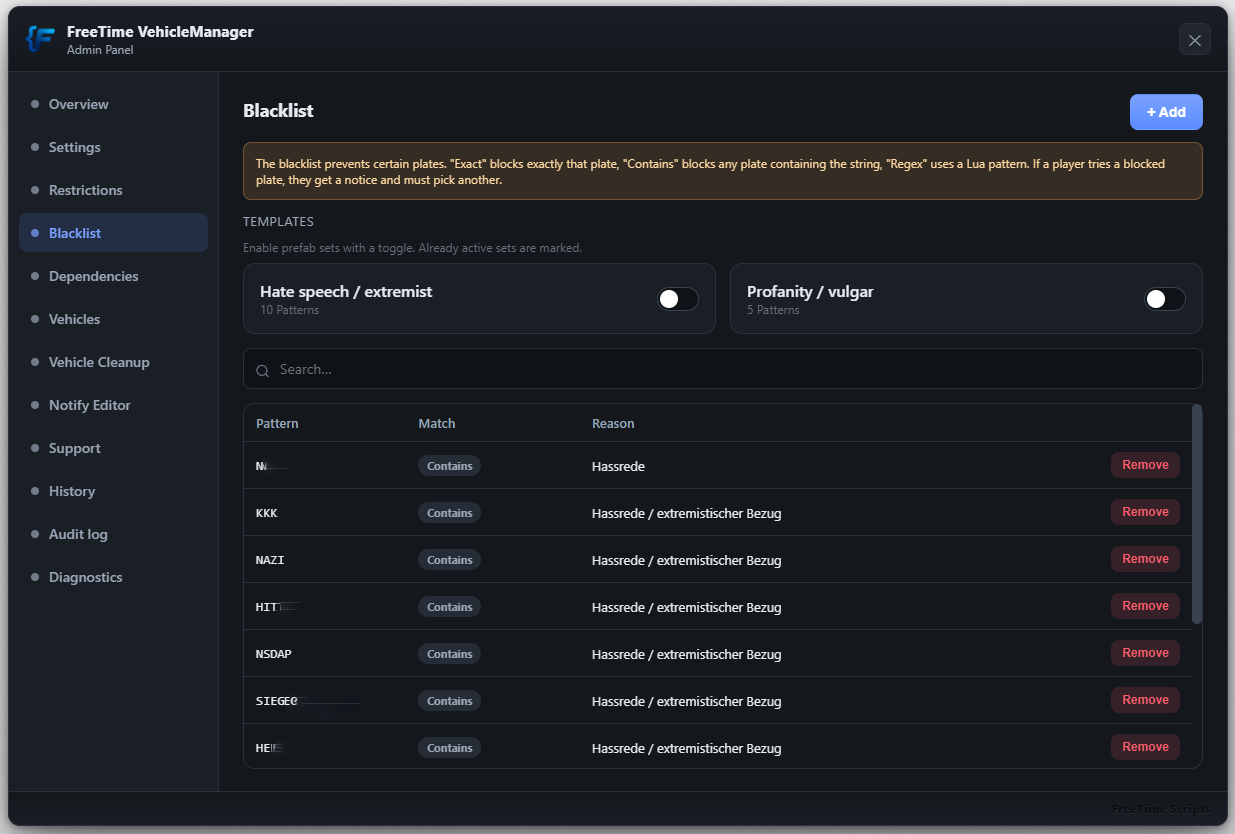Remove the SIEGE pattern row
Image resolution: width=1235 pixels, height=834 pixels.
pyautogui.click(x=1145, y=700)
